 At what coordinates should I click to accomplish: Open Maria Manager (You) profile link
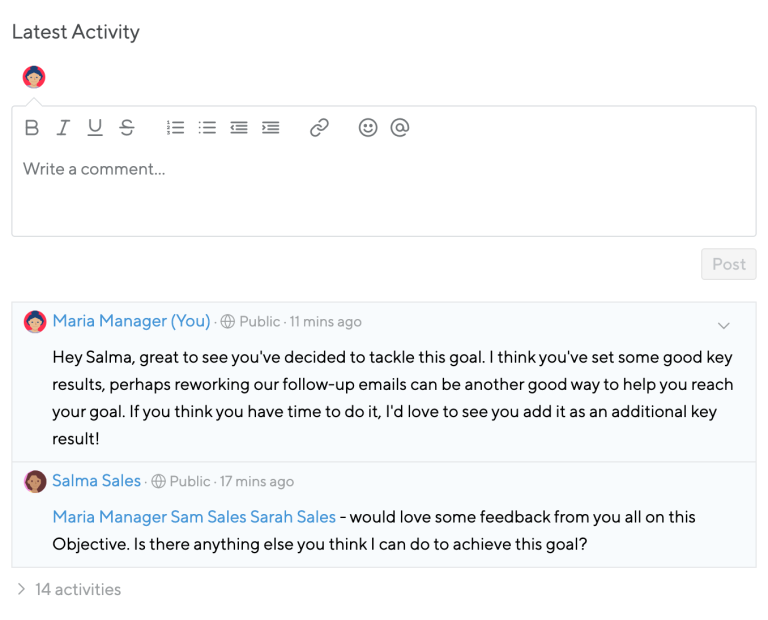pyautogui.click(x=131, y=321)
